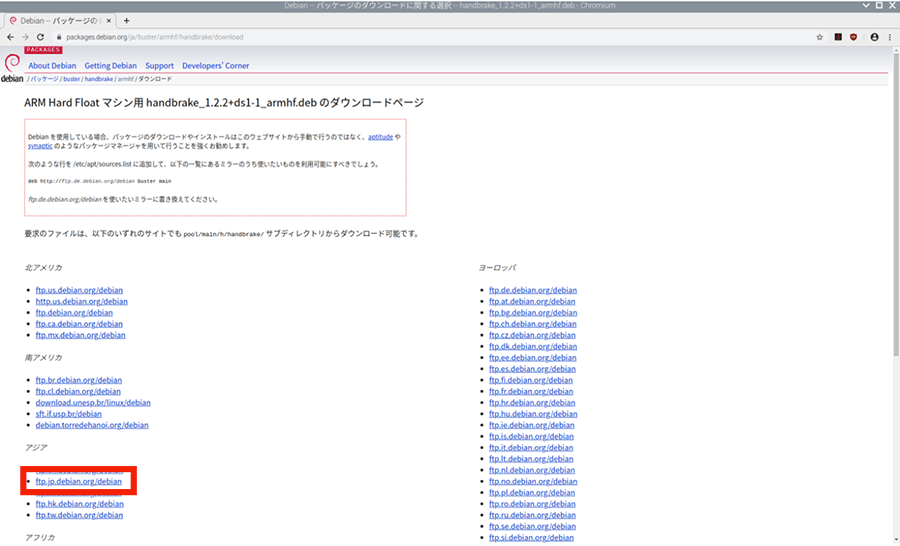900x546 pixels.
Task: Download from debian.torredehanoi.org/debian
Action: 92,425
